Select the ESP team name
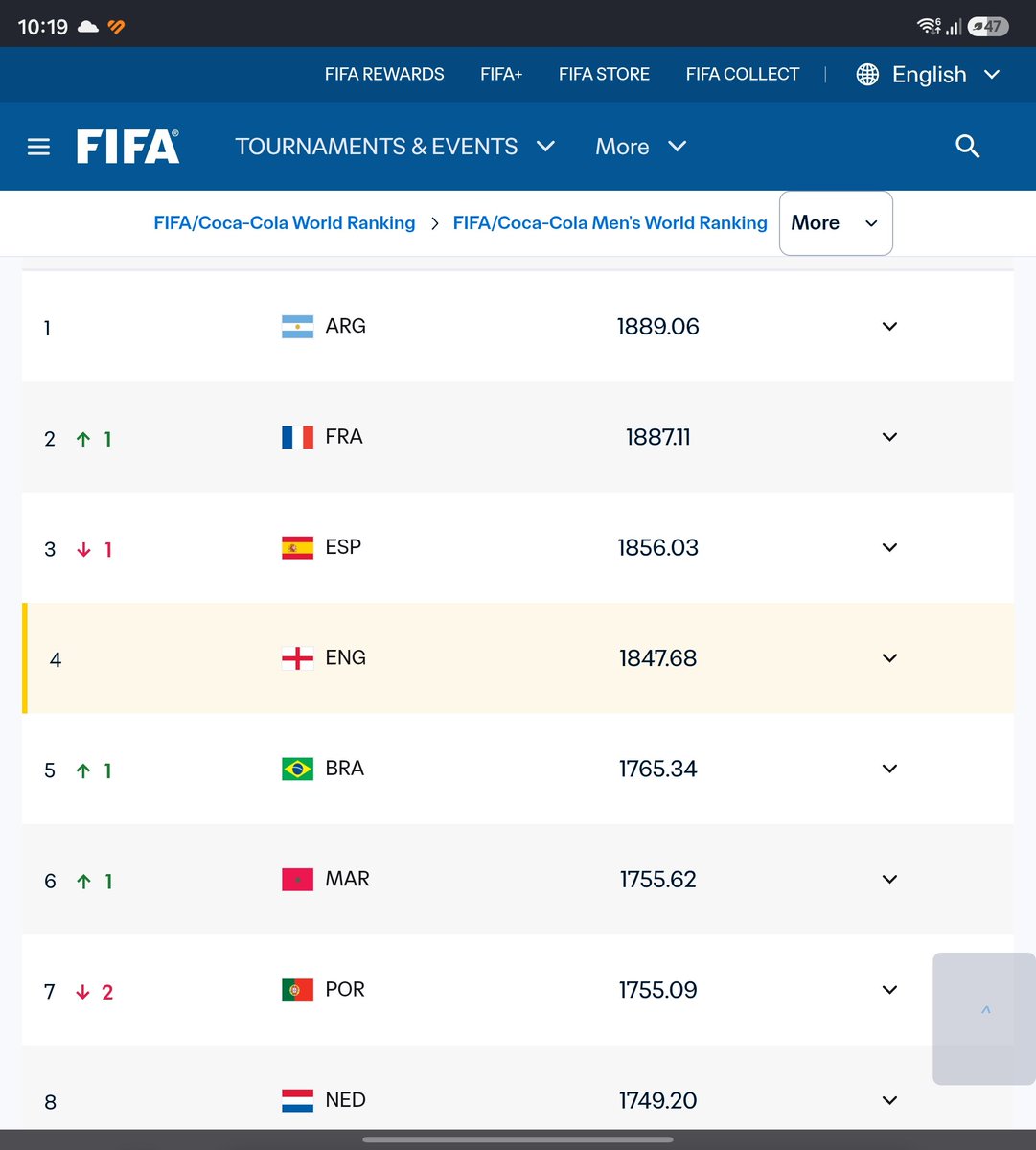Screen dimensions: 1036x1150 [x=343, y=547]
